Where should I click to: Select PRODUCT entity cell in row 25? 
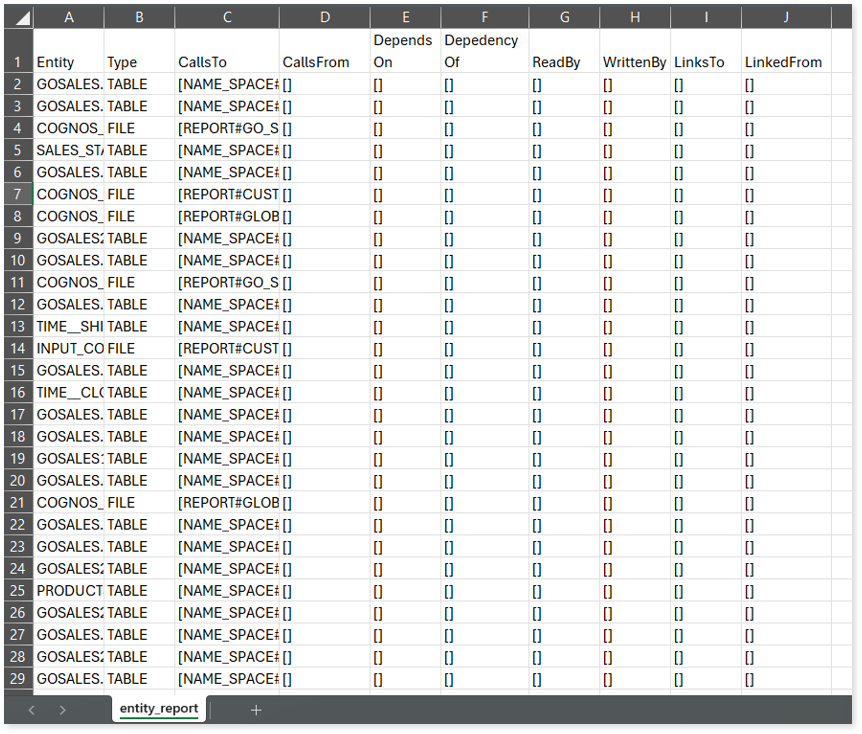click(68, 590)
